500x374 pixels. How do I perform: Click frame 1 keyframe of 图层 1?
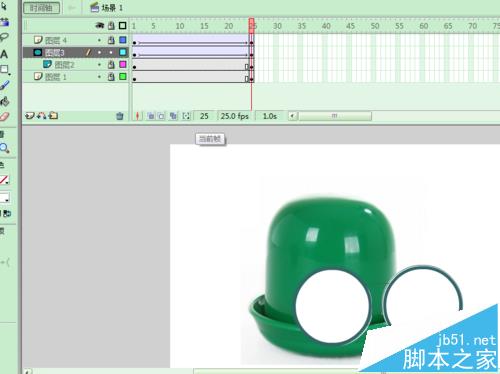coord(134,79)
